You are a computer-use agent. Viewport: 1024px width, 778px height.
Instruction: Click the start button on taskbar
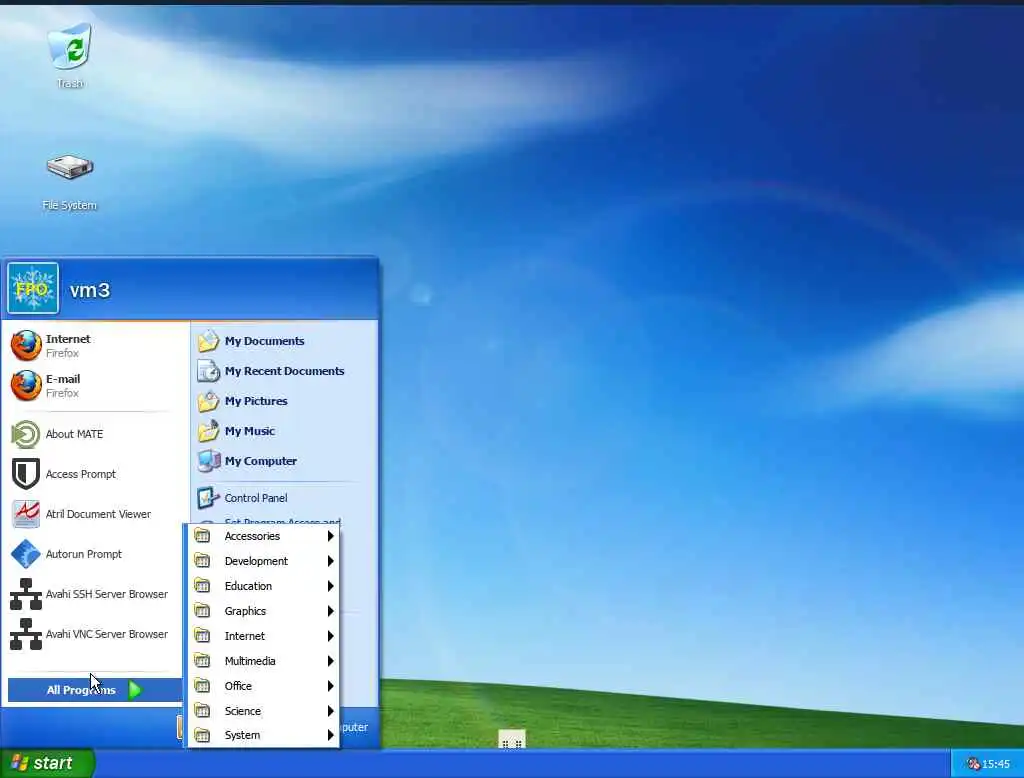coord(47,763)
